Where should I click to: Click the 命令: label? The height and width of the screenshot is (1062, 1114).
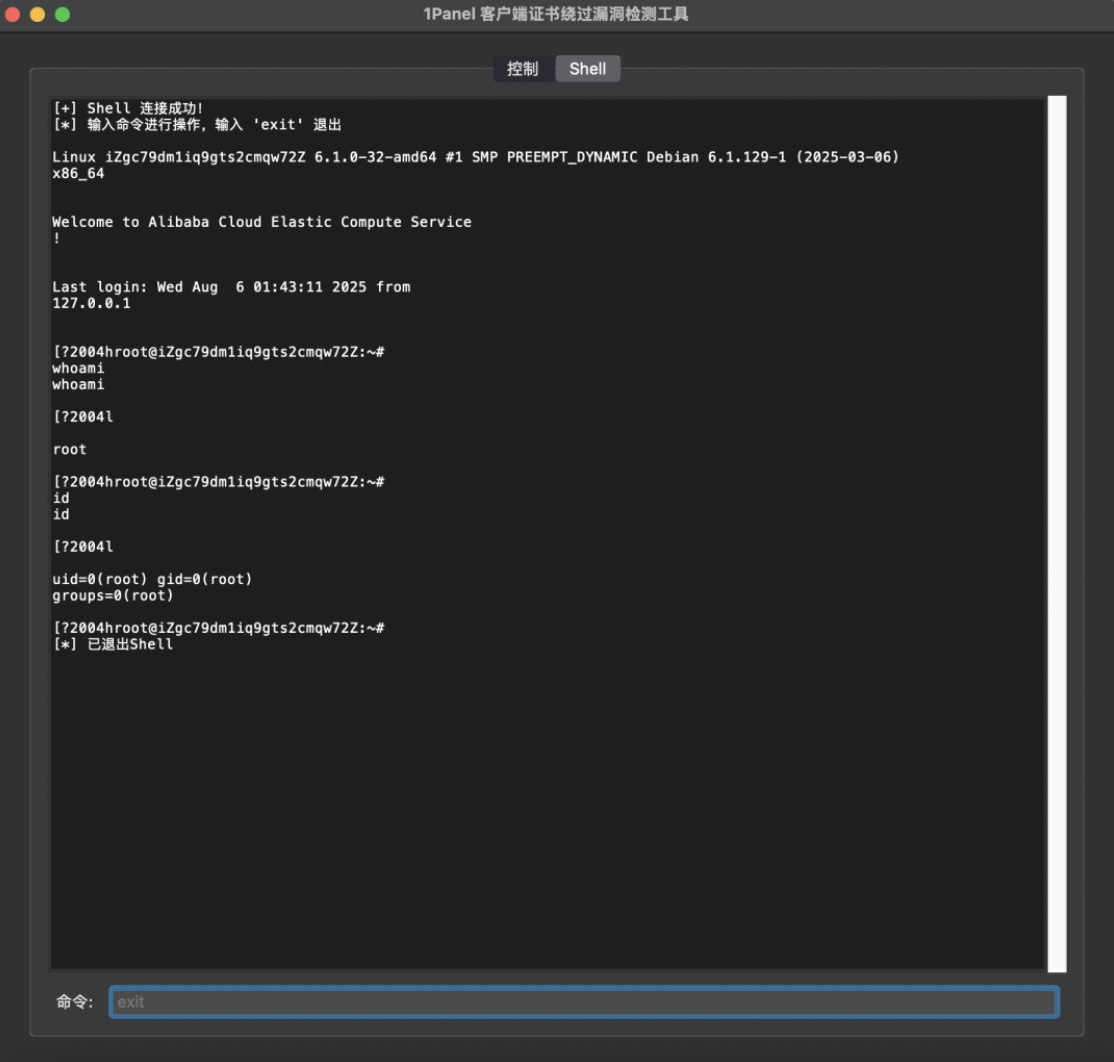click(75, 1002)
